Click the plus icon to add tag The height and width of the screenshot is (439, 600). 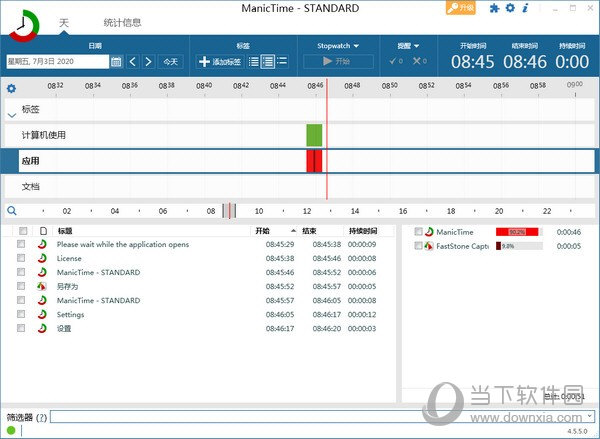tap(204, 62)
